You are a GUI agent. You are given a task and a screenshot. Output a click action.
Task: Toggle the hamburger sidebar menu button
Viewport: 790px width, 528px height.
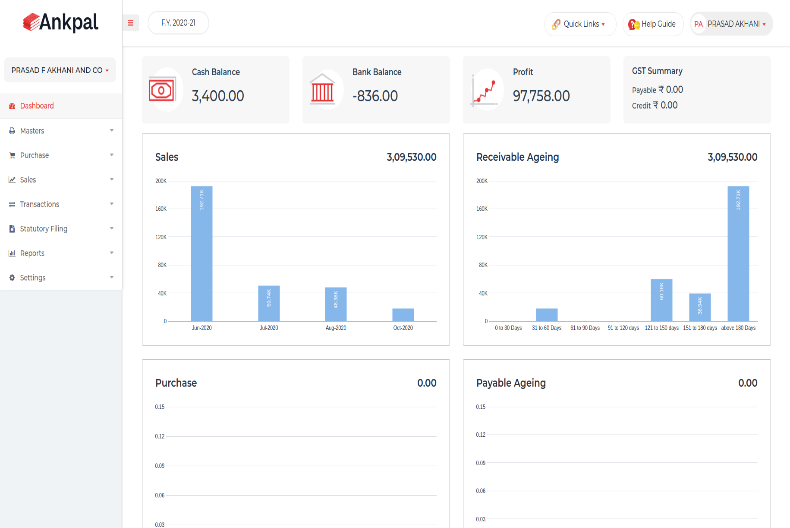(131, 23)
